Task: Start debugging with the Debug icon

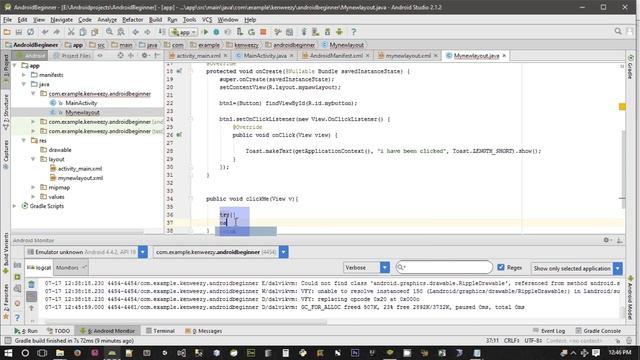Action: (216, 32)
